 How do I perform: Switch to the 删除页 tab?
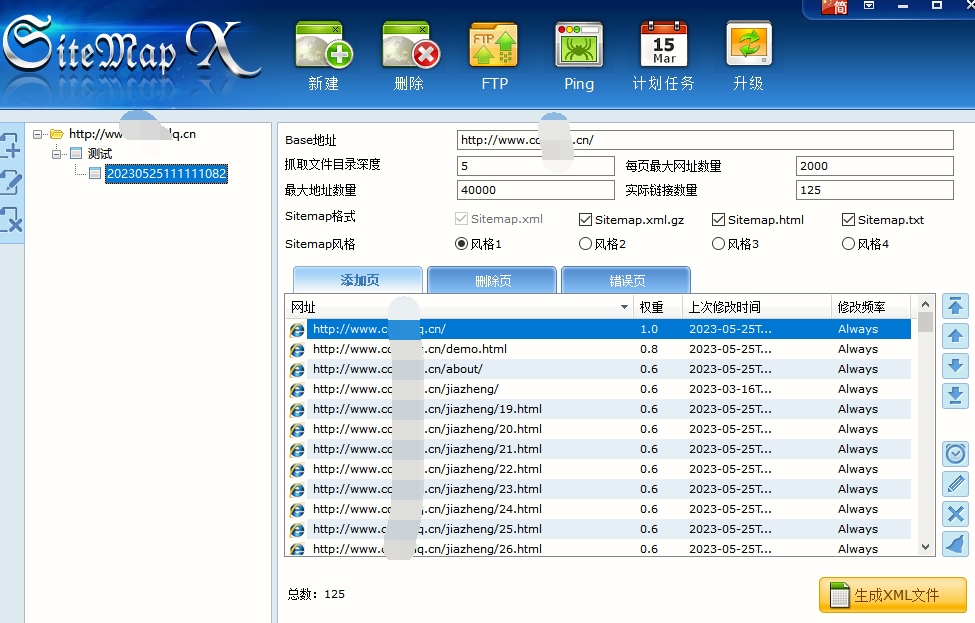click(x=492, y=281)
